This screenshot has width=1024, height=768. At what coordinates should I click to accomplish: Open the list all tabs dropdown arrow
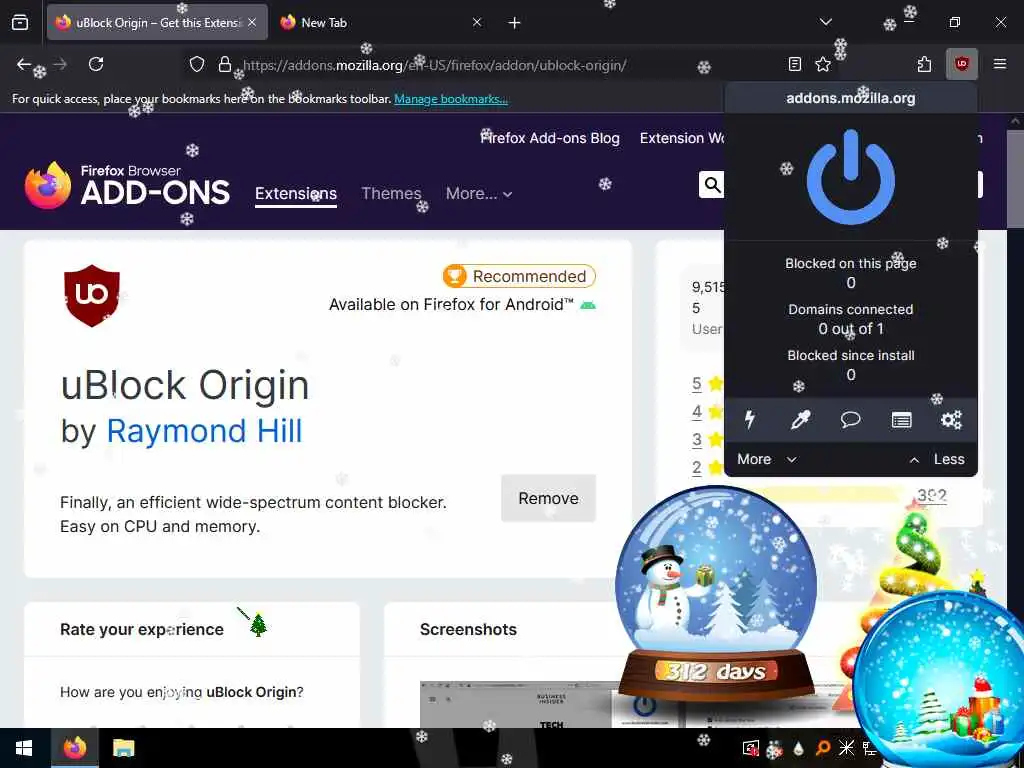(825, 22)
